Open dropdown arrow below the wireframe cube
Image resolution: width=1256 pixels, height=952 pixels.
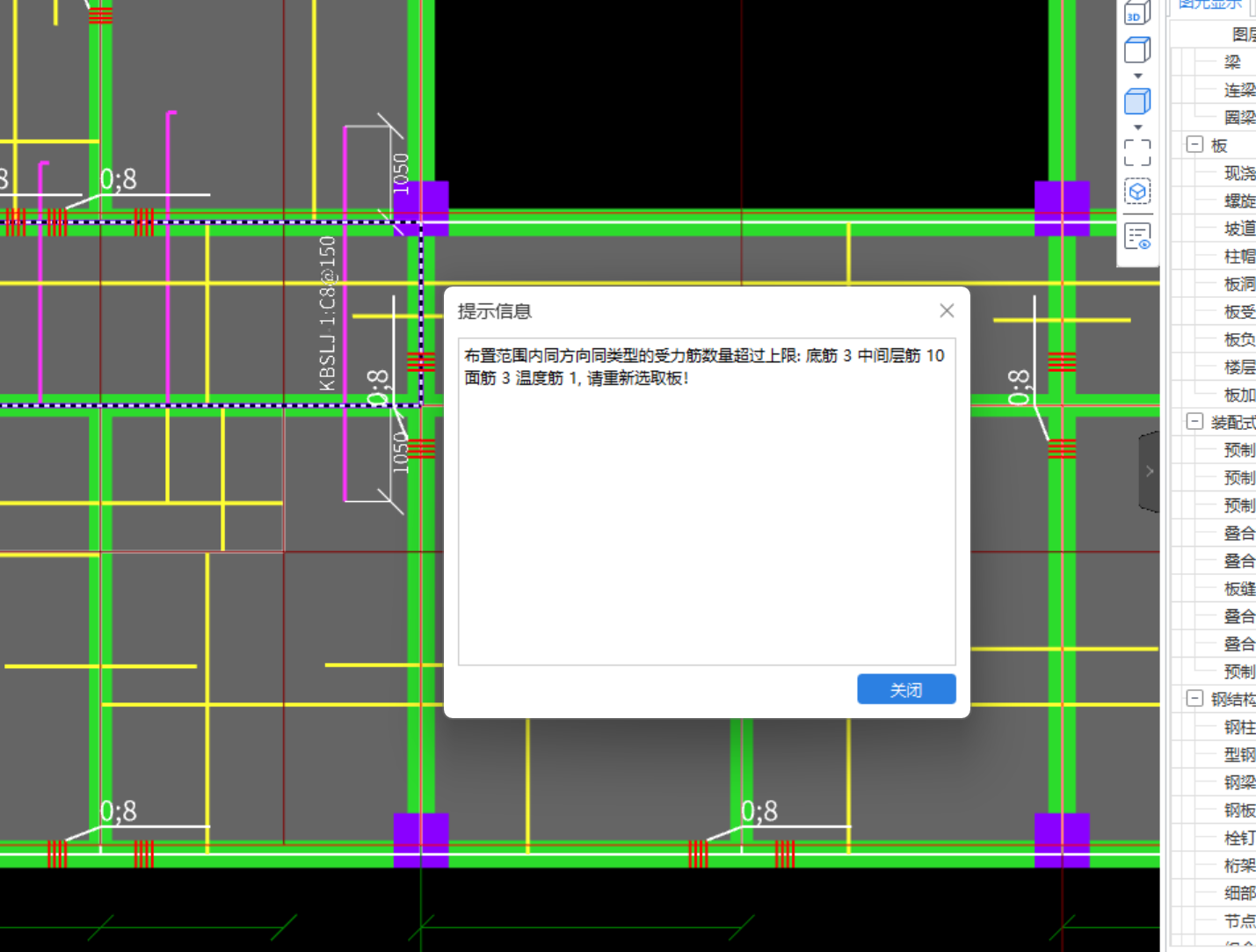coord(1137,76)
